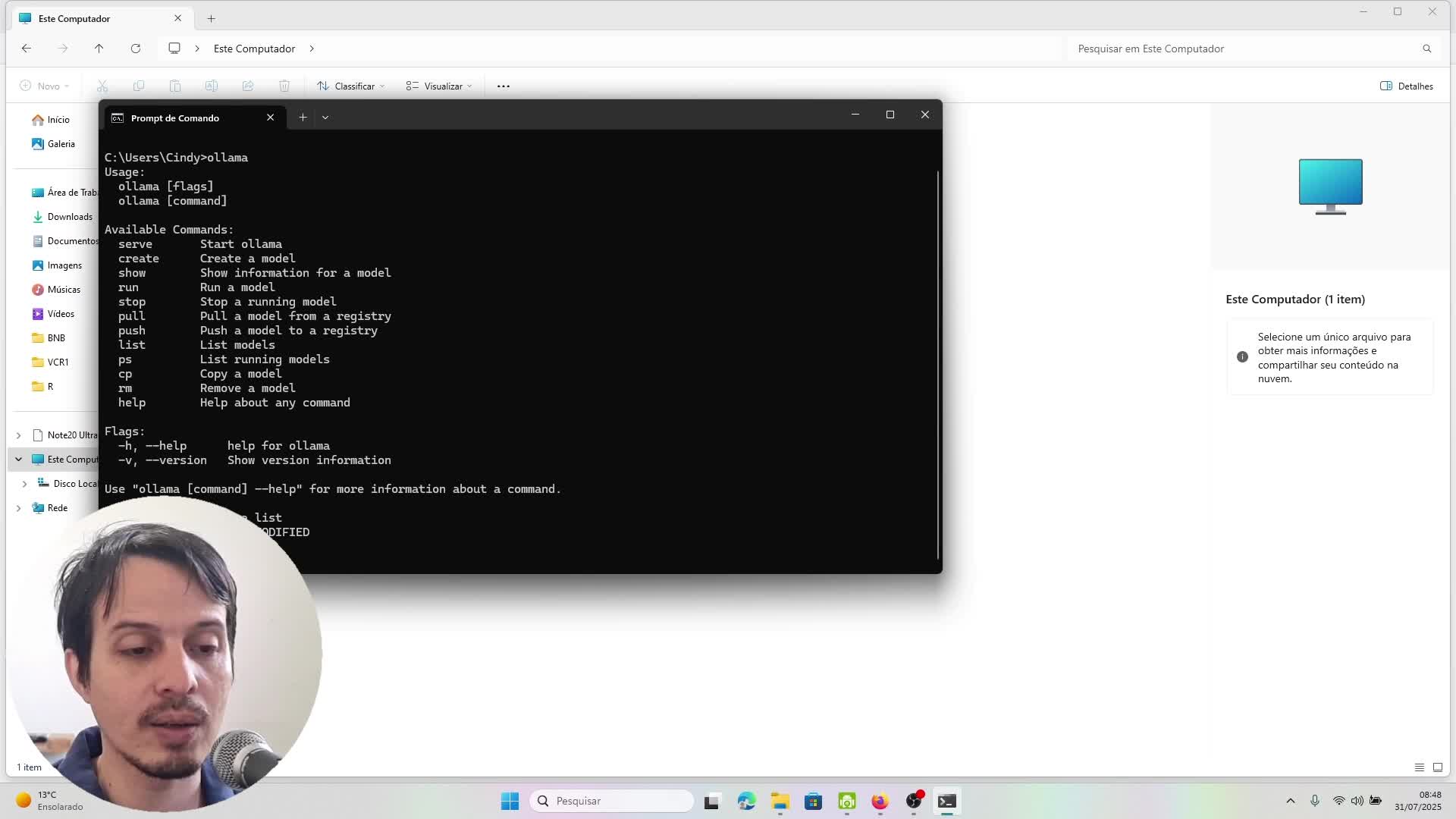Open Firefox from the taskbar
This screenshot has height=819, width=1456.
(x=880, y=801)
